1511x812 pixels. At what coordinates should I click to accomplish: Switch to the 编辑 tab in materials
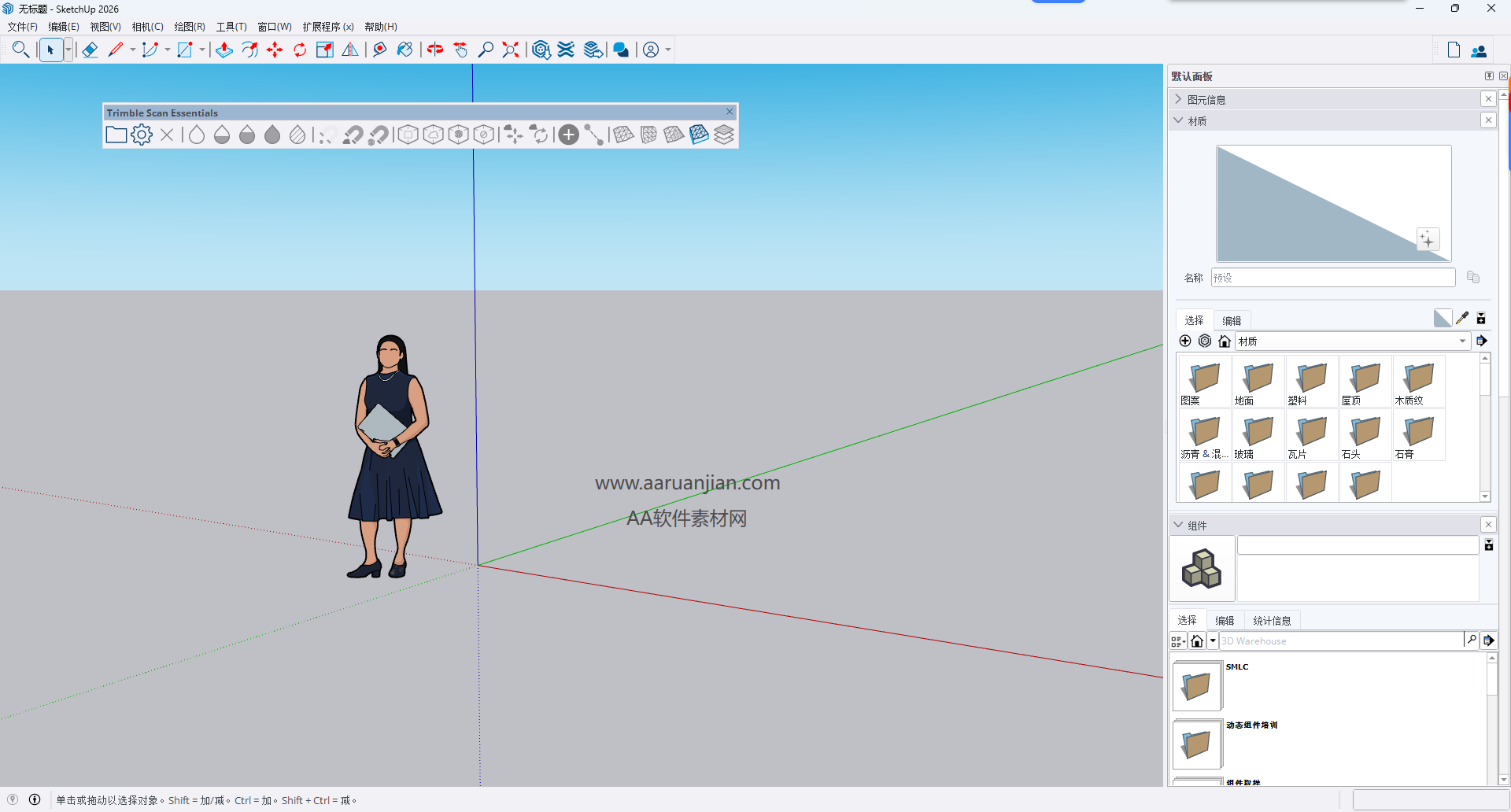[x=1232, y=320]
